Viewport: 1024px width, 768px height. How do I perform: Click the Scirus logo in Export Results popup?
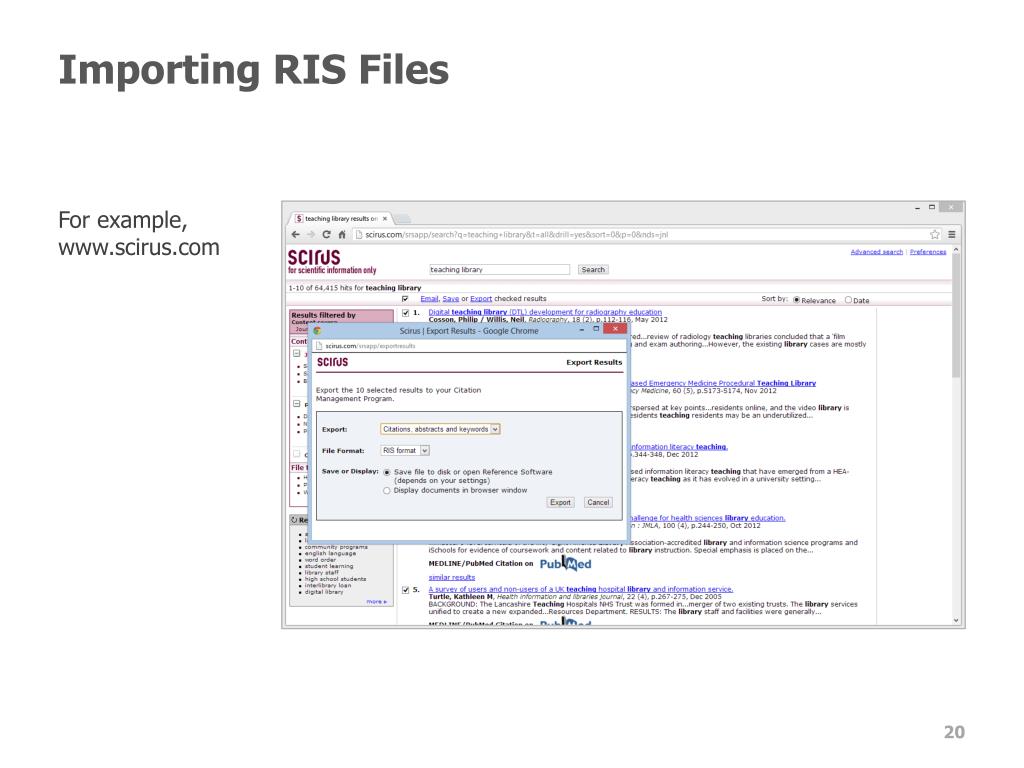click(332, 362)
